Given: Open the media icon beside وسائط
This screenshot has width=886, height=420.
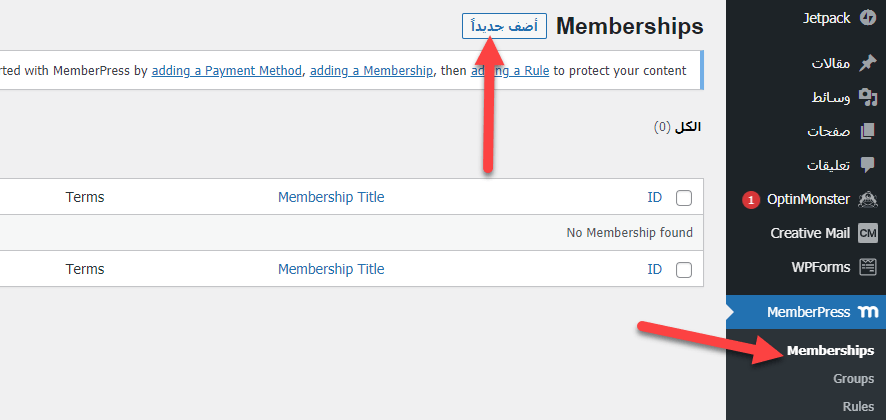Looking at the screenshot, I should pos(867,97).
